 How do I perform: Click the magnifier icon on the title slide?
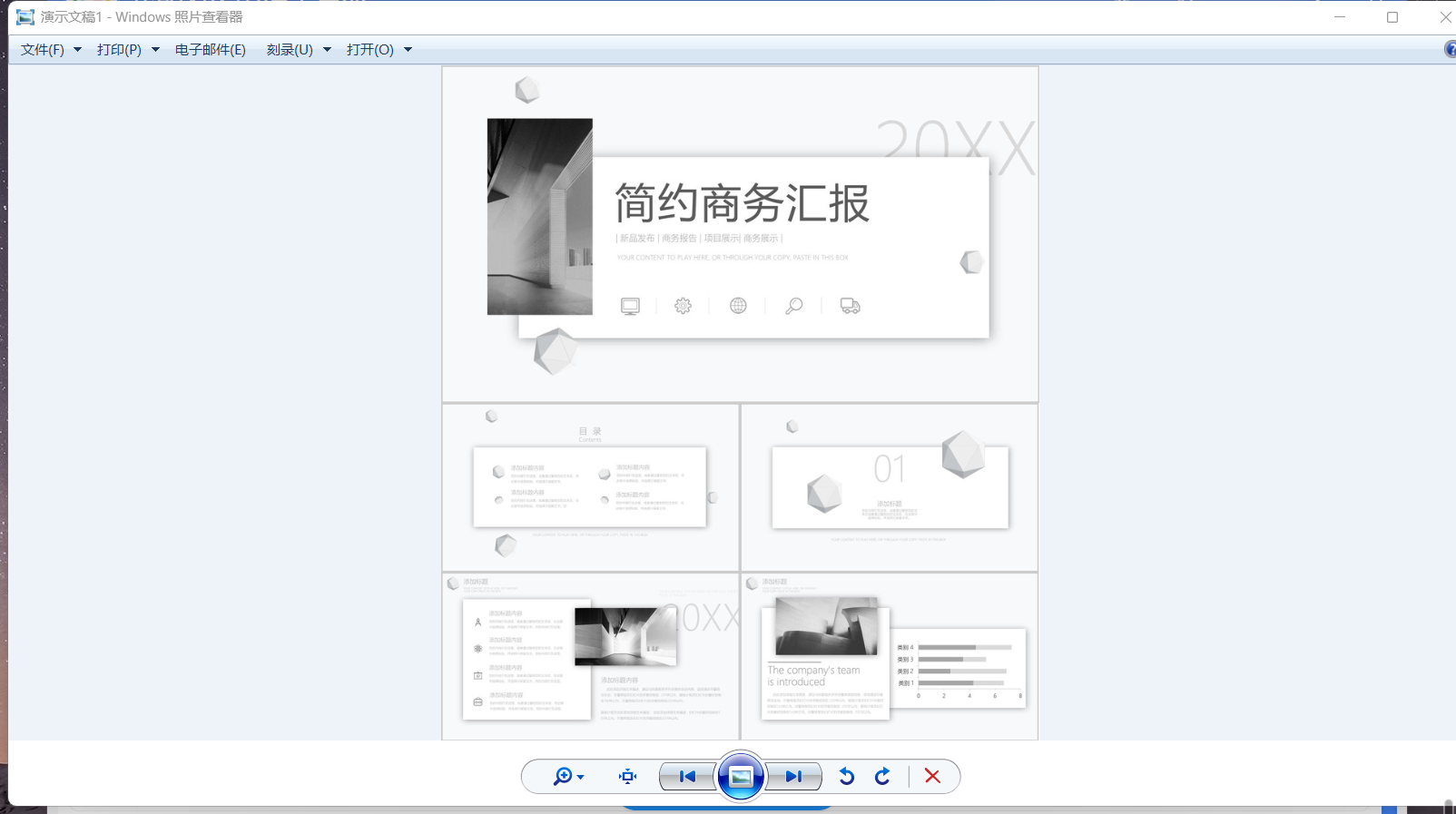793,307
